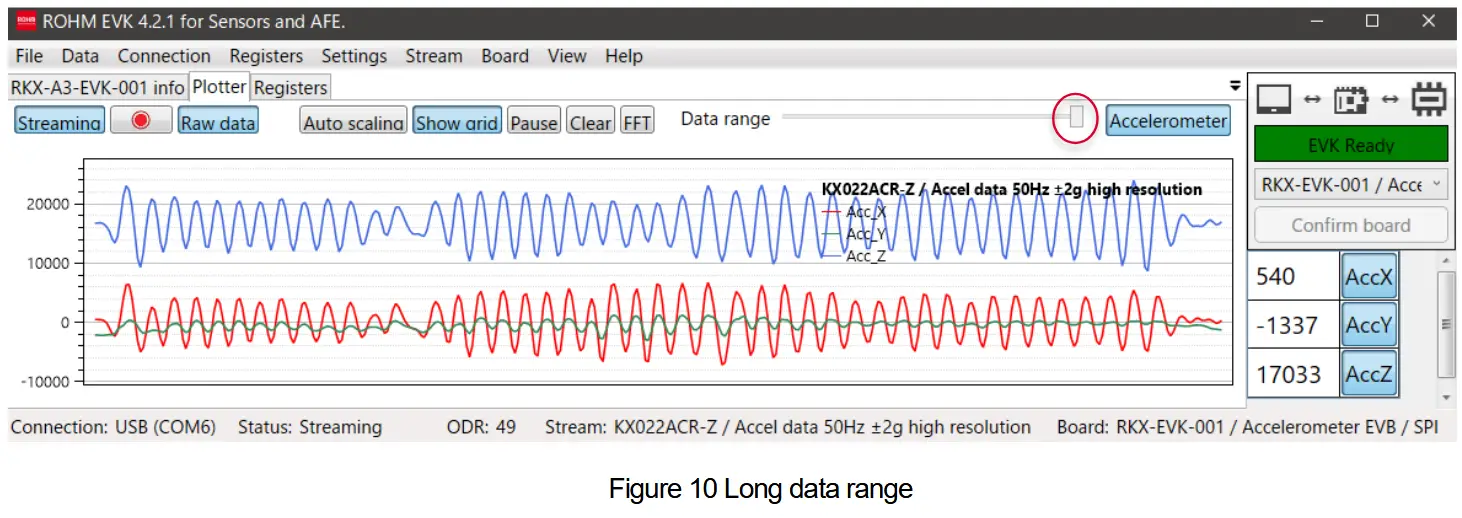Click the sensor board icon
Image resolution: width=1462 pixels, height=518 pixels.
[x=1428, y=99]
